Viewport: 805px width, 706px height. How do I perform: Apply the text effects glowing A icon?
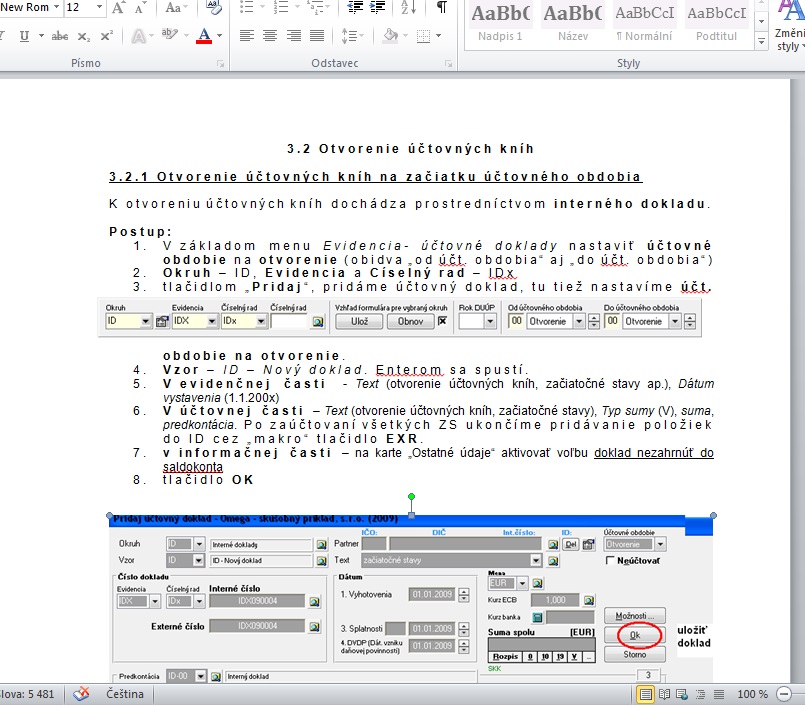tap(139, 36)
